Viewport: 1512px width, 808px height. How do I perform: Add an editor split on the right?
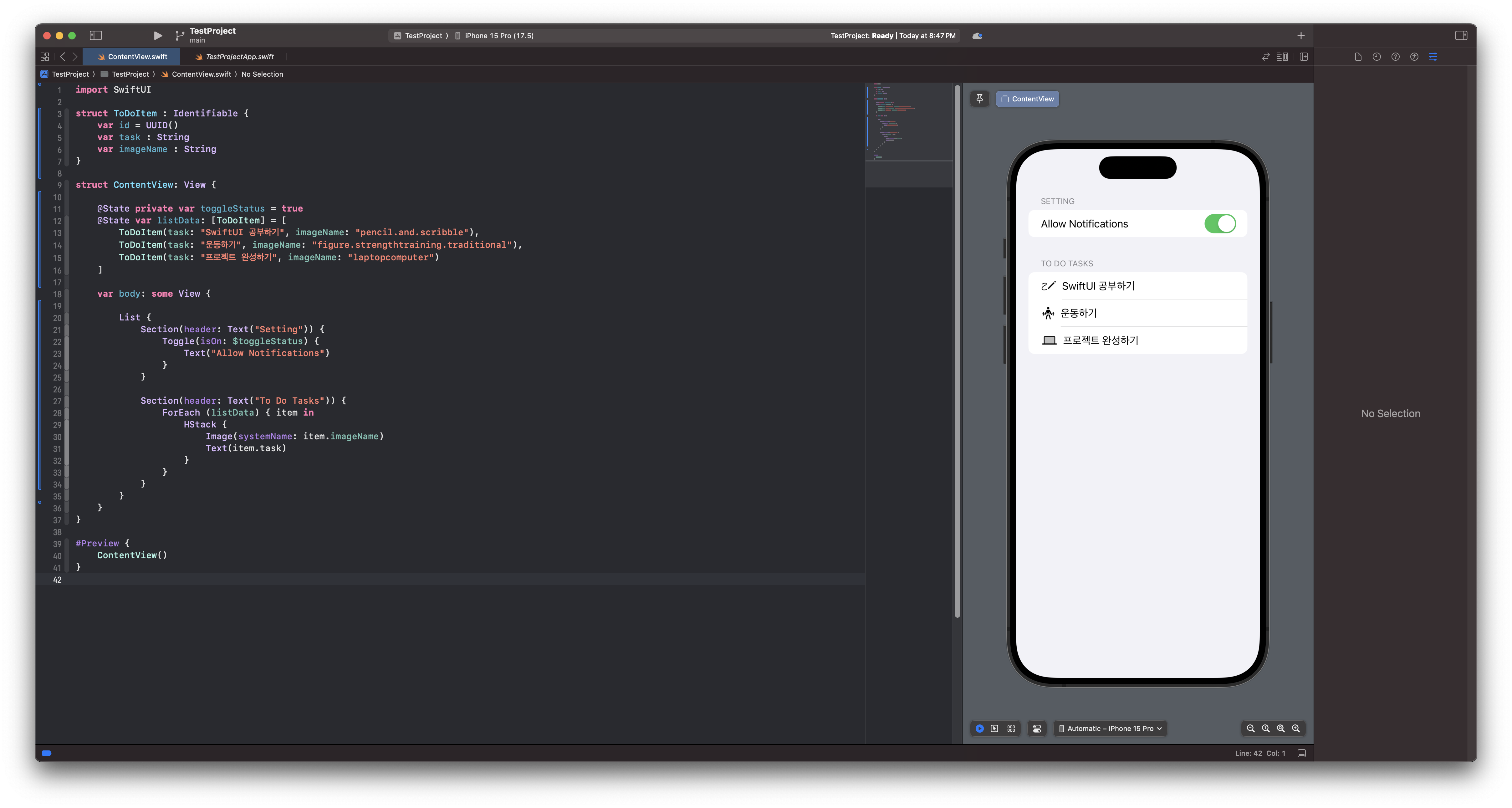[x=1304, y=57]
